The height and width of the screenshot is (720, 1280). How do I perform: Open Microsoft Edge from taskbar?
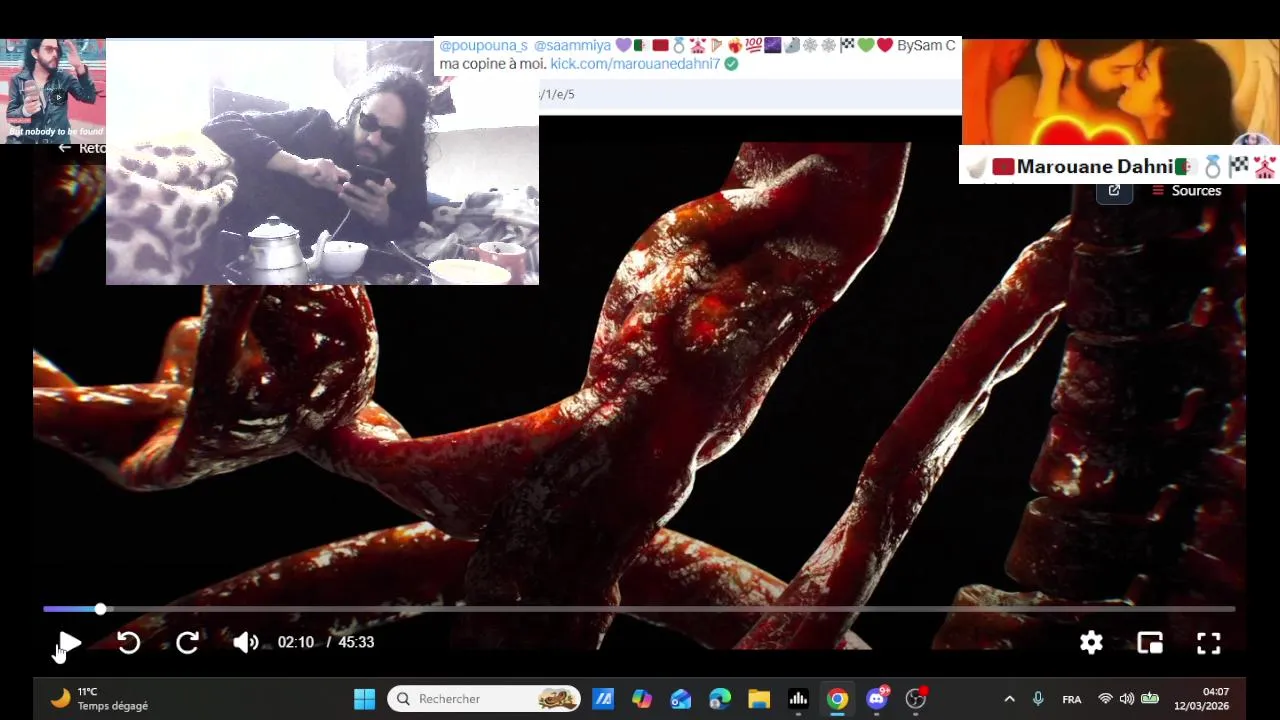click(x=720, y=699)
